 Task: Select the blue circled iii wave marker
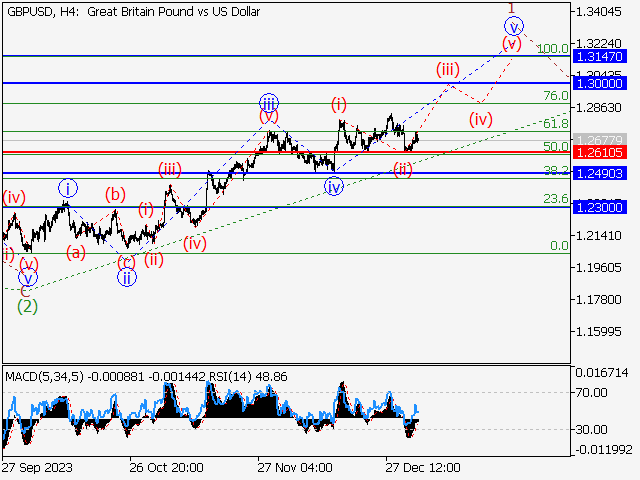[269, 103]
